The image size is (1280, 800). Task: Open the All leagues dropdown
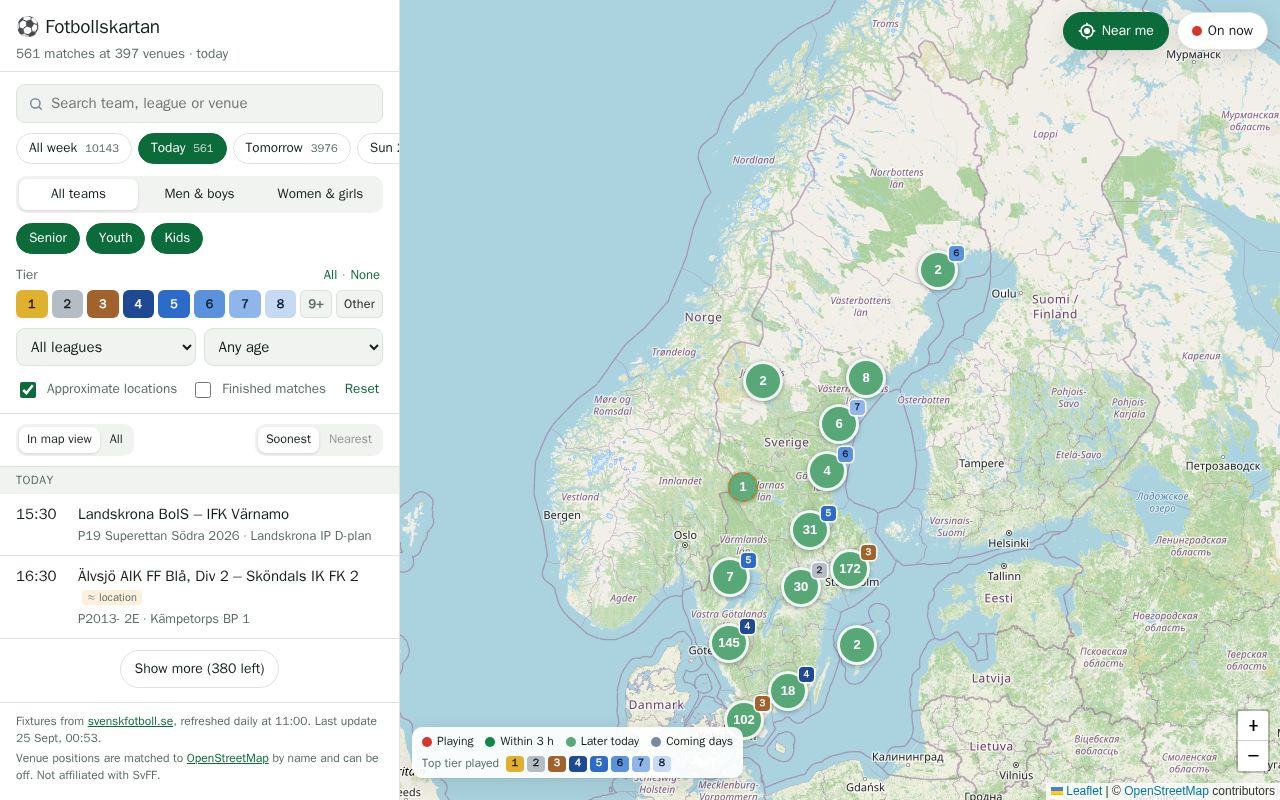[106, 347]
